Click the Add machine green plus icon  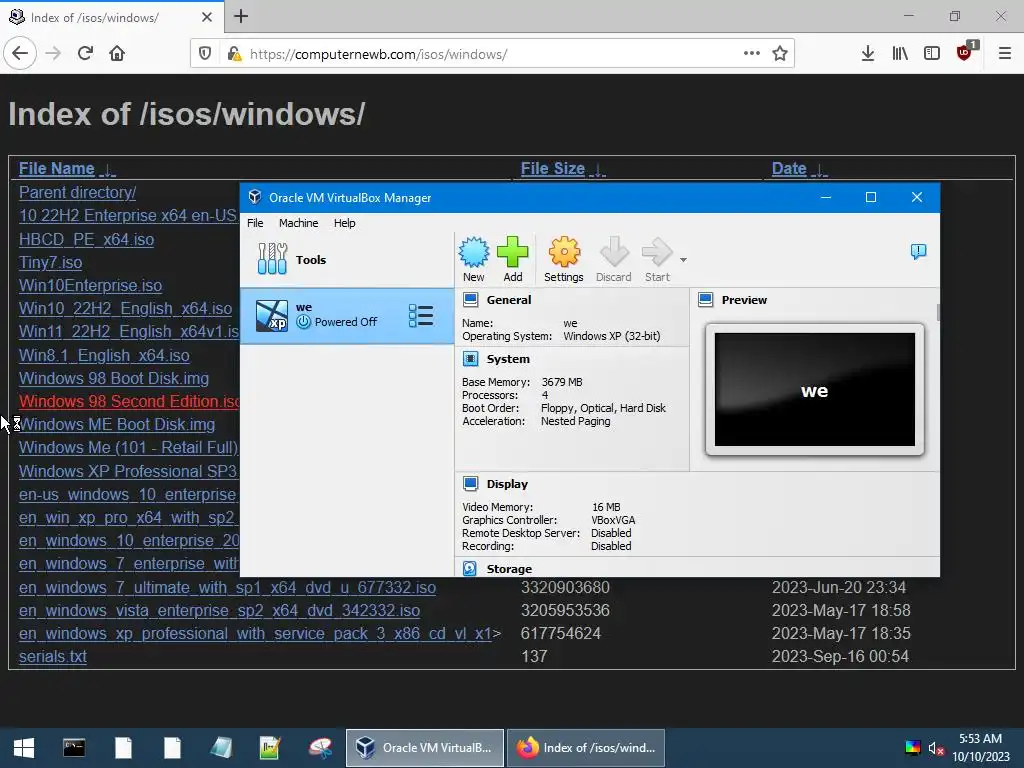coord(513,259)
